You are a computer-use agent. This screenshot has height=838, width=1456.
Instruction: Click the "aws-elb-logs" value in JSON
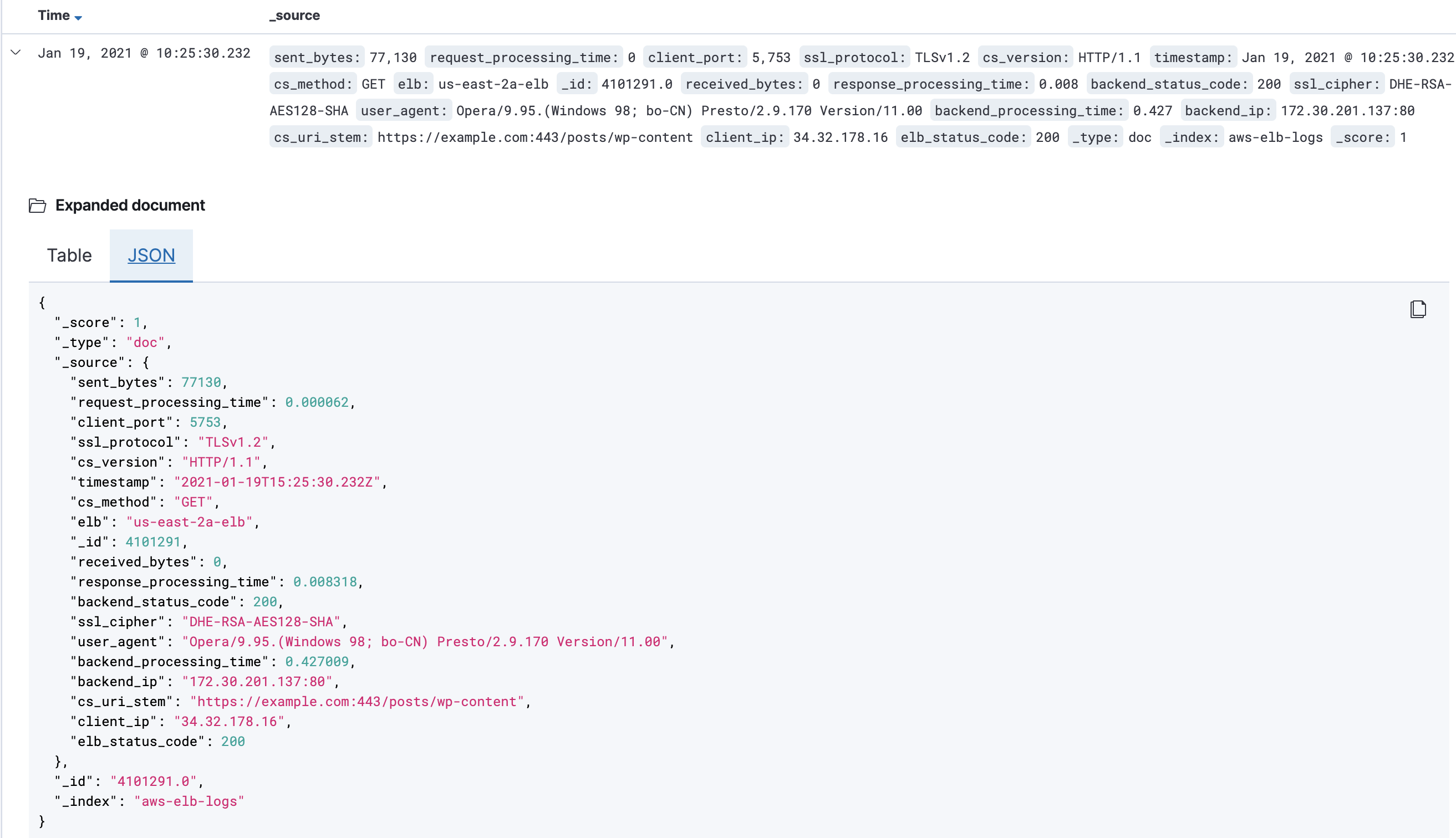(x=189, y=801)
